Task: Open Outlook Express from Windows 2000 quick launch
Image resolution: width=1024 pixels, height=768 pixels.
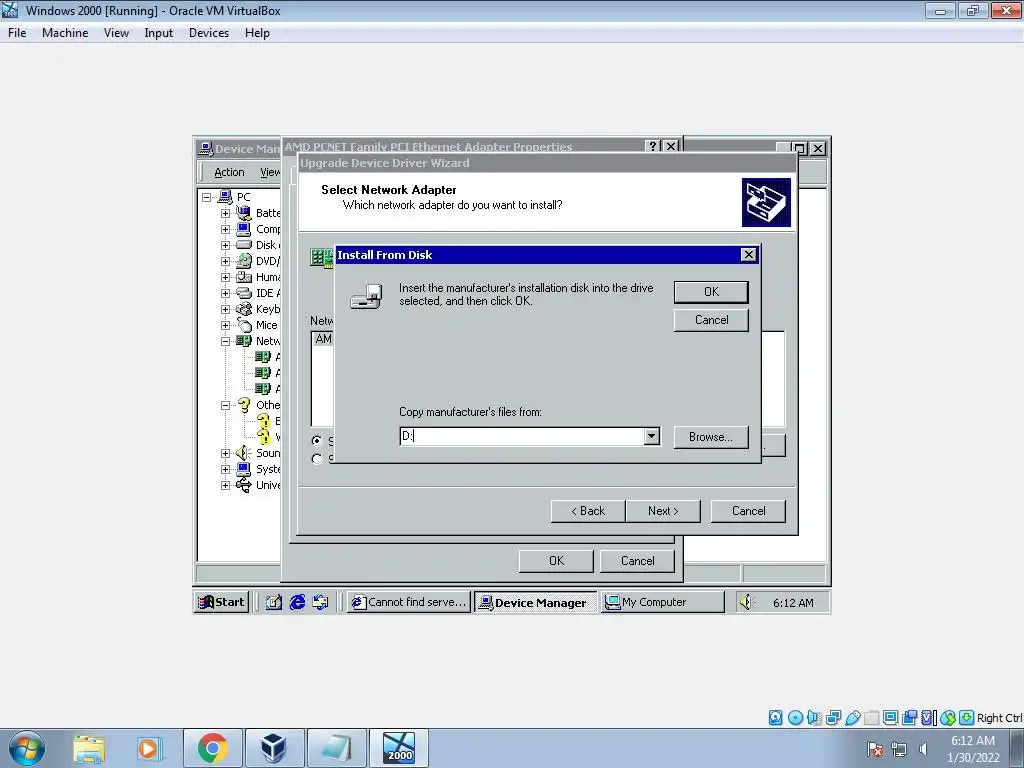Action: (320, 602)
